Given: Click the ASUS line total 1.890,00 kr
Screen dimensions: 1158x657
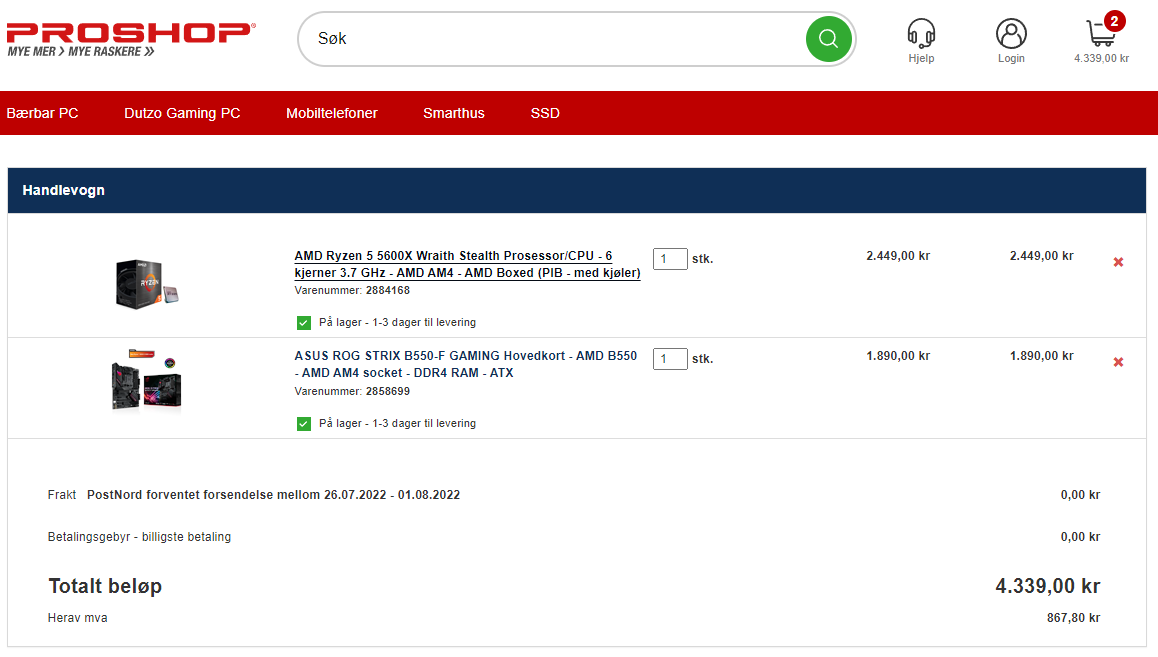Looking at the screenshot, I should click(1041, 356).
